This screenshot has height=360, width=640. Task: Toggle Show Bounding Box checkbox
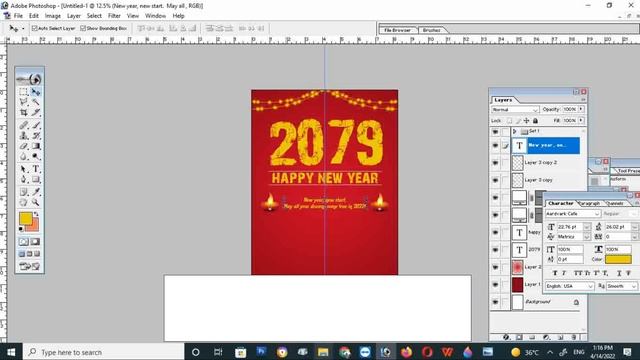coord(83,28)
